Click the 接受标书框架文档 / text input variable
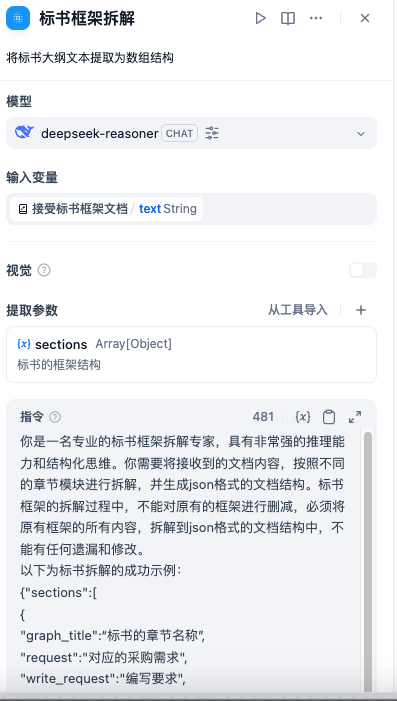Screen dimensions: 397x701 (x=107, y=209)
